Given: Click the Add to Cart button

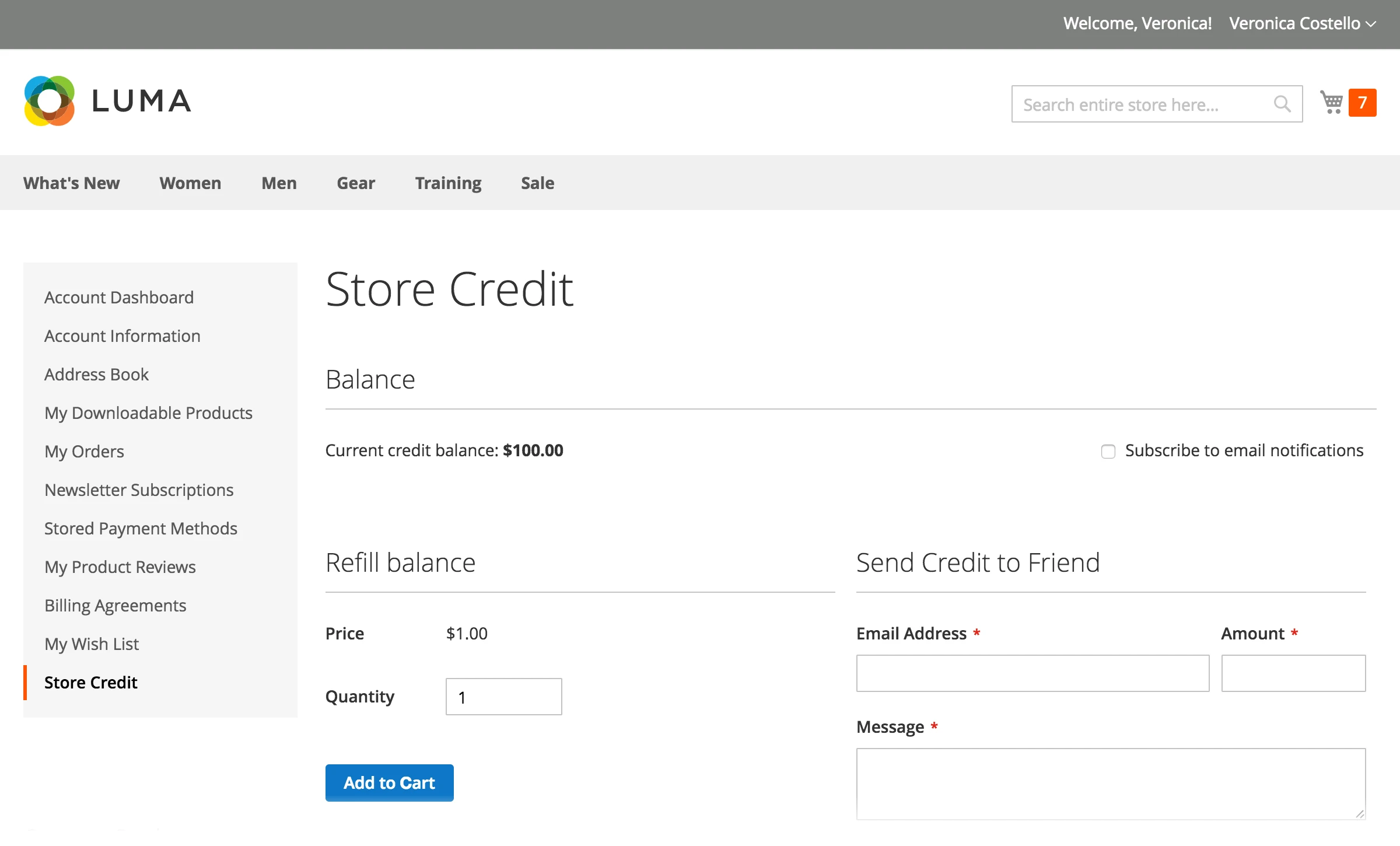Looking at the screenshot, I should pyautogui.click(x=389, y=782).
